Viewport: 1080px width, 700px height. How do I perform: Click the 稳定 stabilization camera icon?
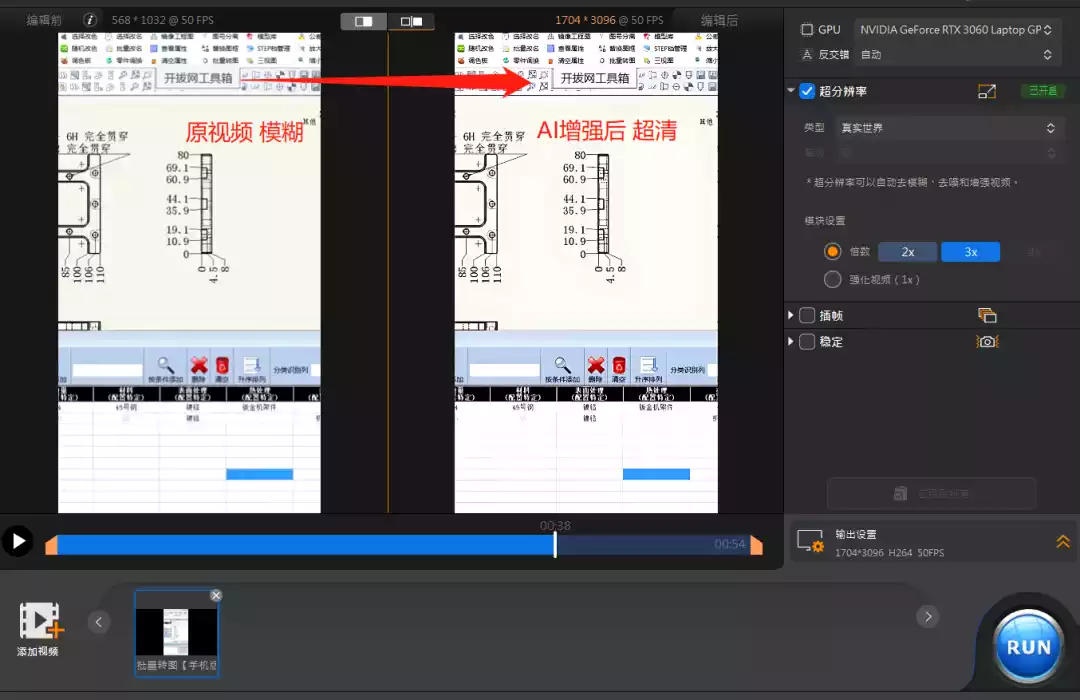tap(987, 342)
